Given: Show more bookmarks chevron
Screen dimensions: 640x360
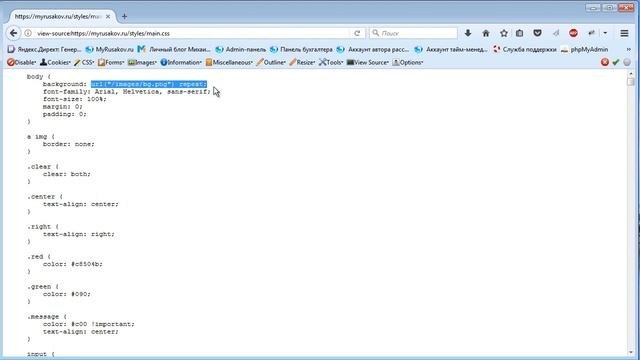Looking at the screenshot, I should coord(629,49).
